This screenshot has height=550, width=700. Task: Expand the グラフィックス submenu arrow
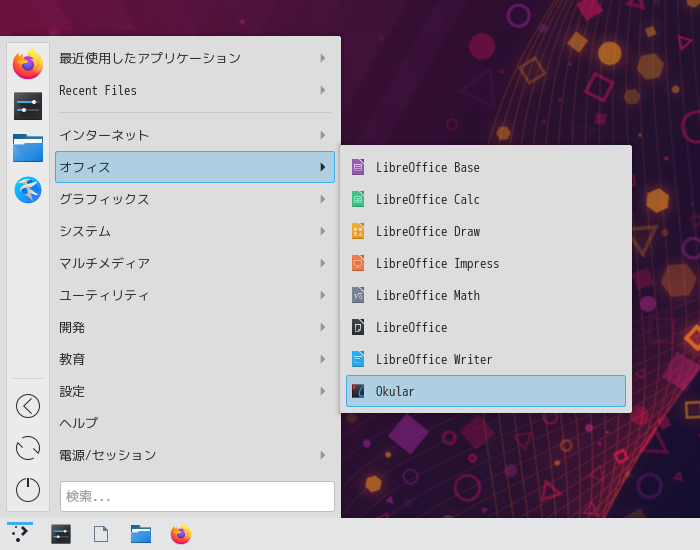pos(323,199)
